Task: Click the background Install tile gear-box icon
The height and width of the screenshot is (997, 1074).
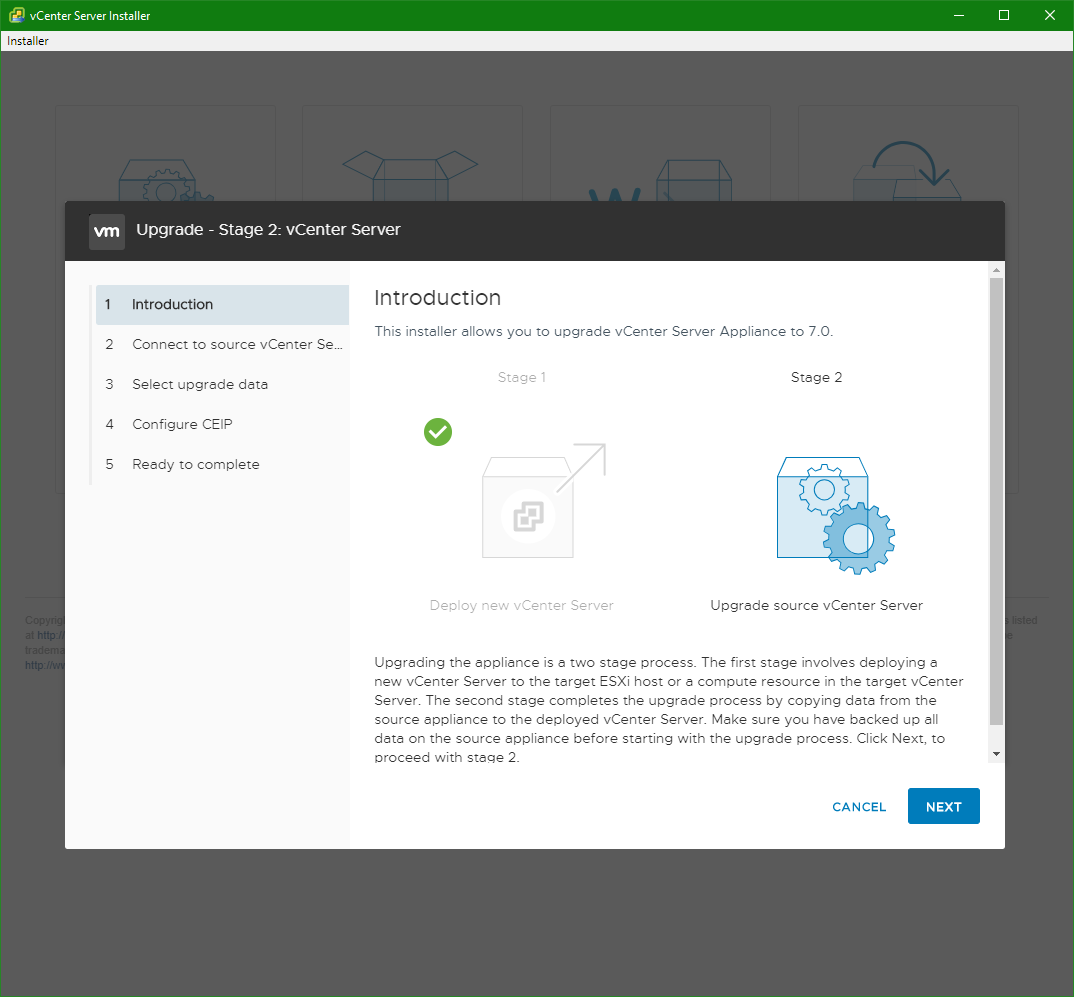Action: [166, 179]
